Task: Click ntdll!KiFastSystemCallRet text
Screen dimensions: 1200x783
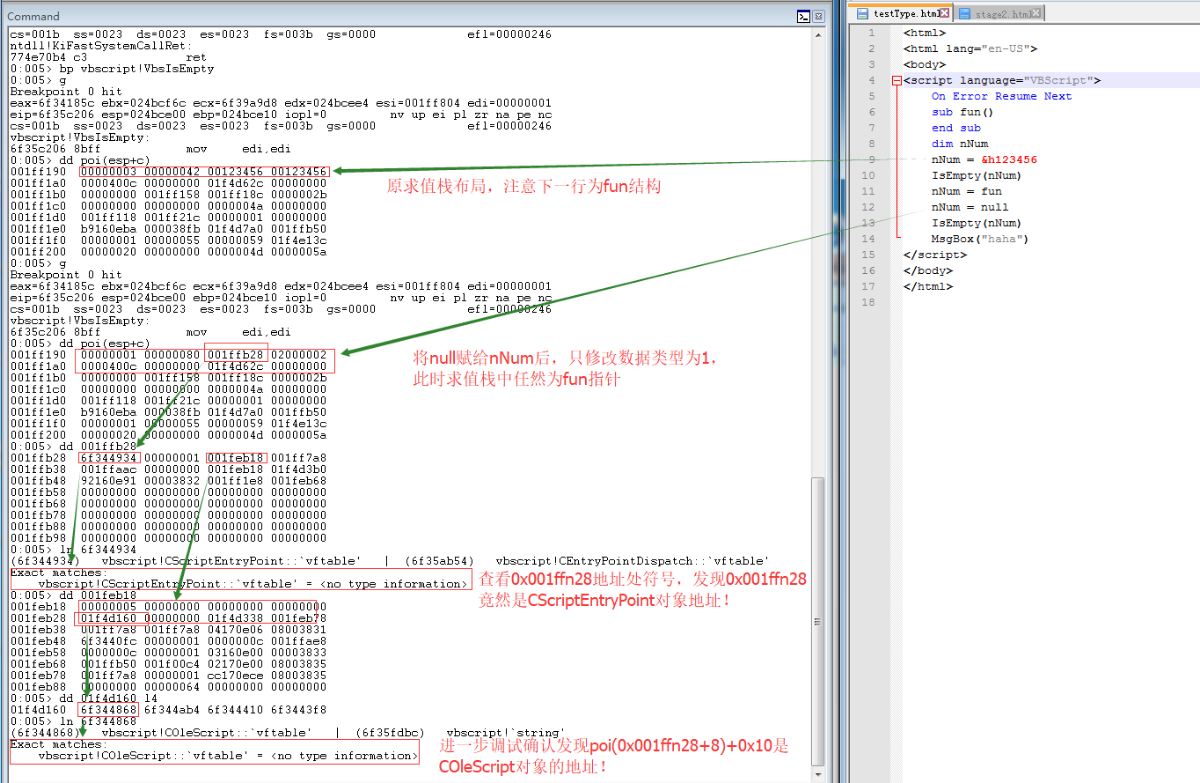Action: pyautogui.click(x=100, y=46)
